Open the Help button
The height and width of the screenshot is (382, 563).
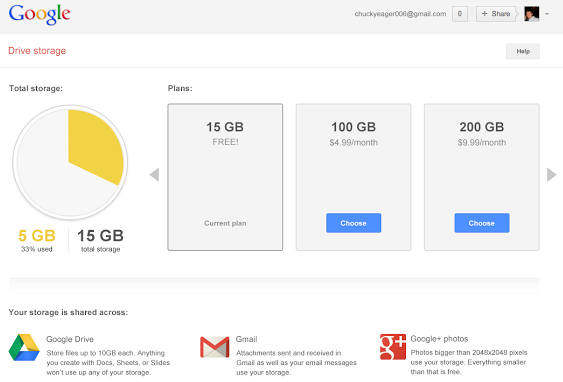point(523,51)
